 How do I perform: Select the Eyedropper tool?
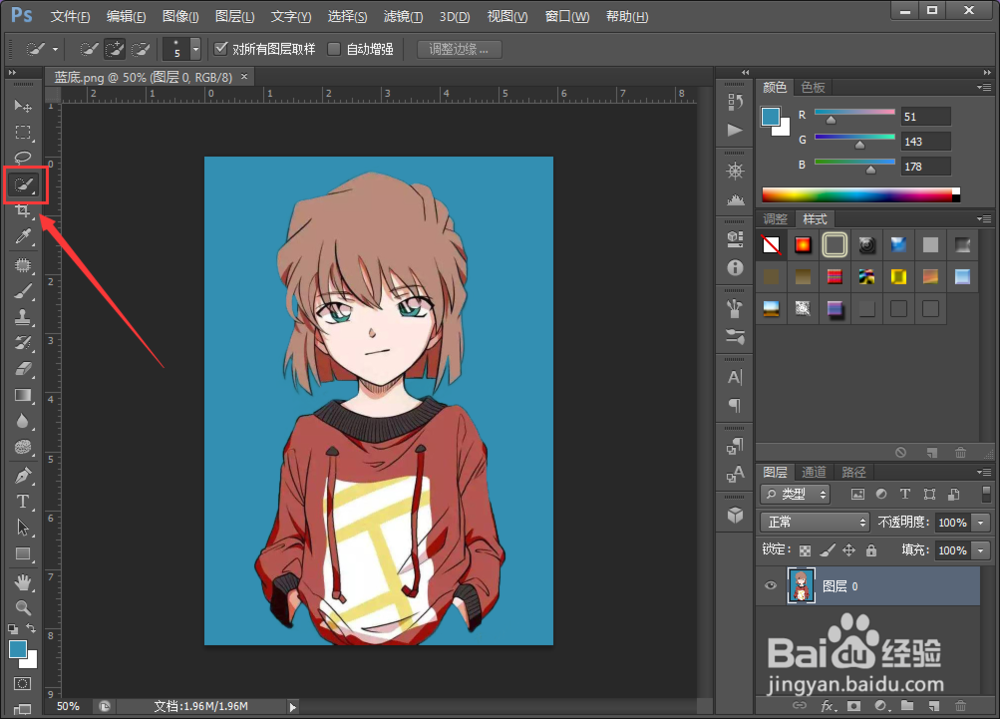pyautogui.click(x=23, y=237)
